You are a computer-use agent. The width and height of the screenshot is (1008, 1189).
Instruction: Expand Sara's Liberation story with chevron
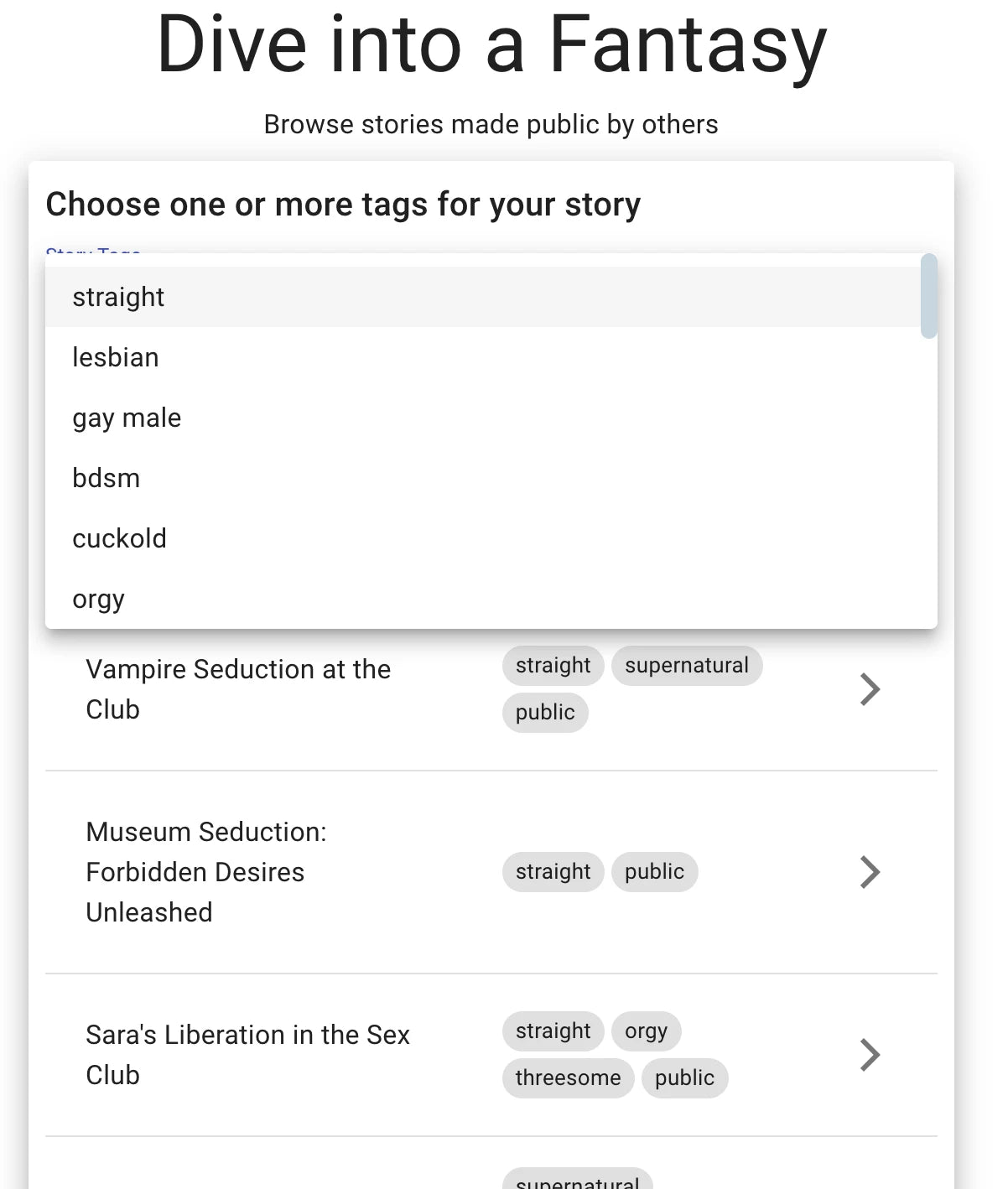pos(870,1055)
